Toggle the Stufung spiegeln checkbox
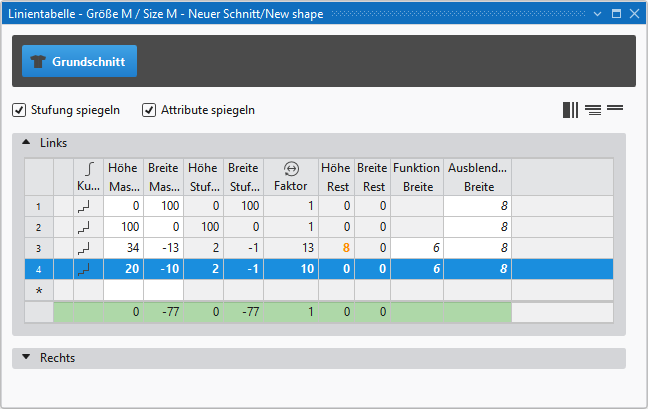 click(x=19, y=110)
